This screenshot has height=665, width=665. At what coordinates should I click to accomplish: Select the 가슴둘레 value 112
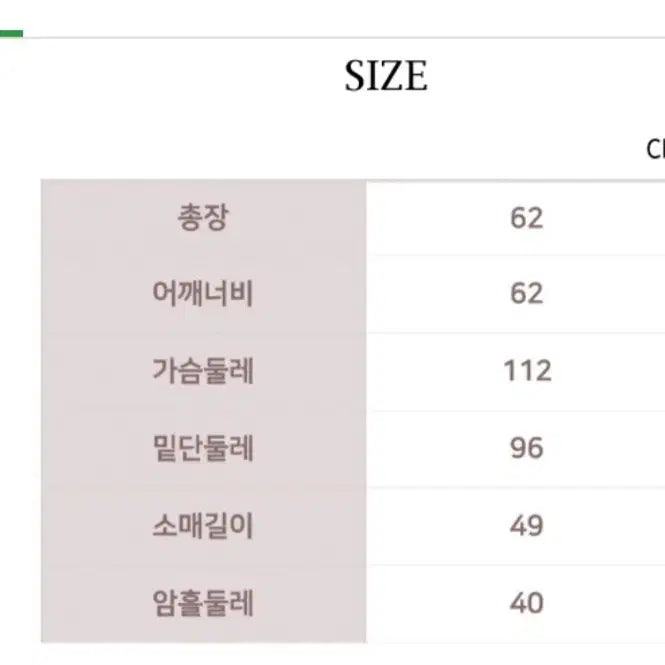(527, 371)
